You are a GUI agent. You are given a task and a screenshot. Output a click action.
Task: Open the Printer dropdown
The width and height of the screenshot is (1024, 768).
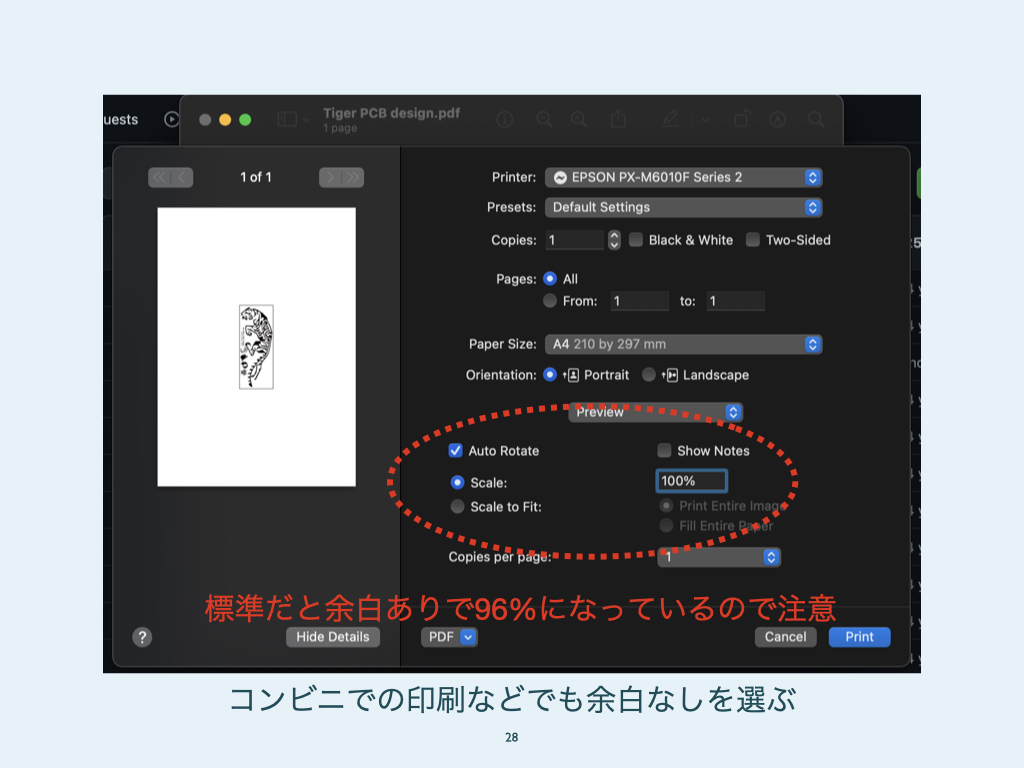click(x=684, y=177)
